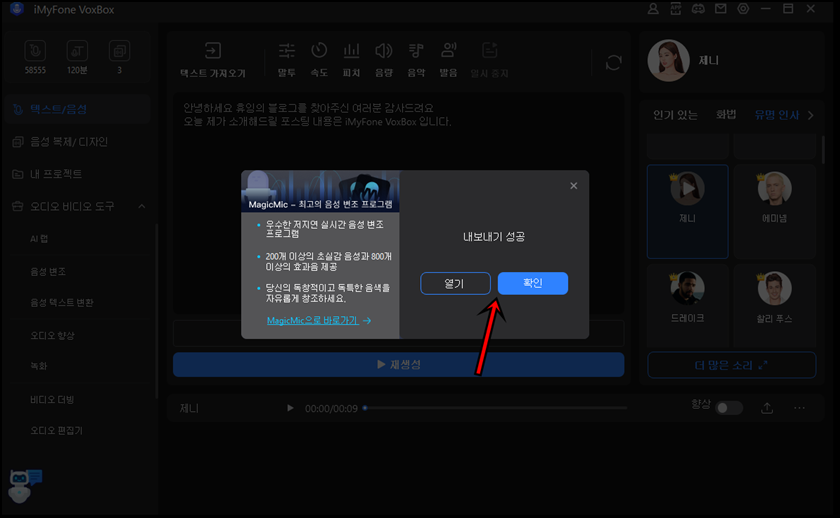The image size is (840, 518).
Task: Open 음성 텍스트 변환 tool
Action: 62,303
